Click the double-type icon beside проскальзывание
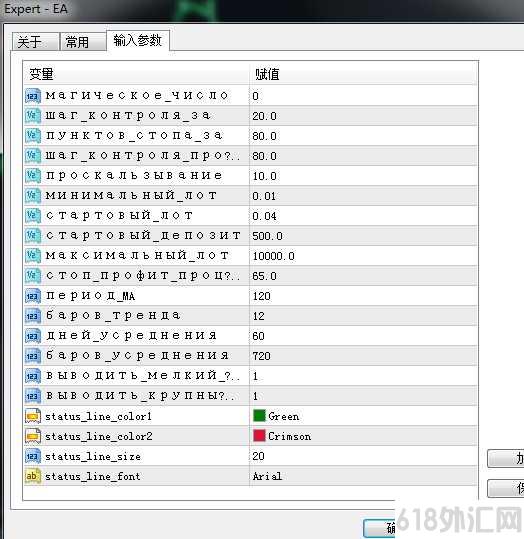The width and height of the screenshot is (524, 539). [33, 176]
